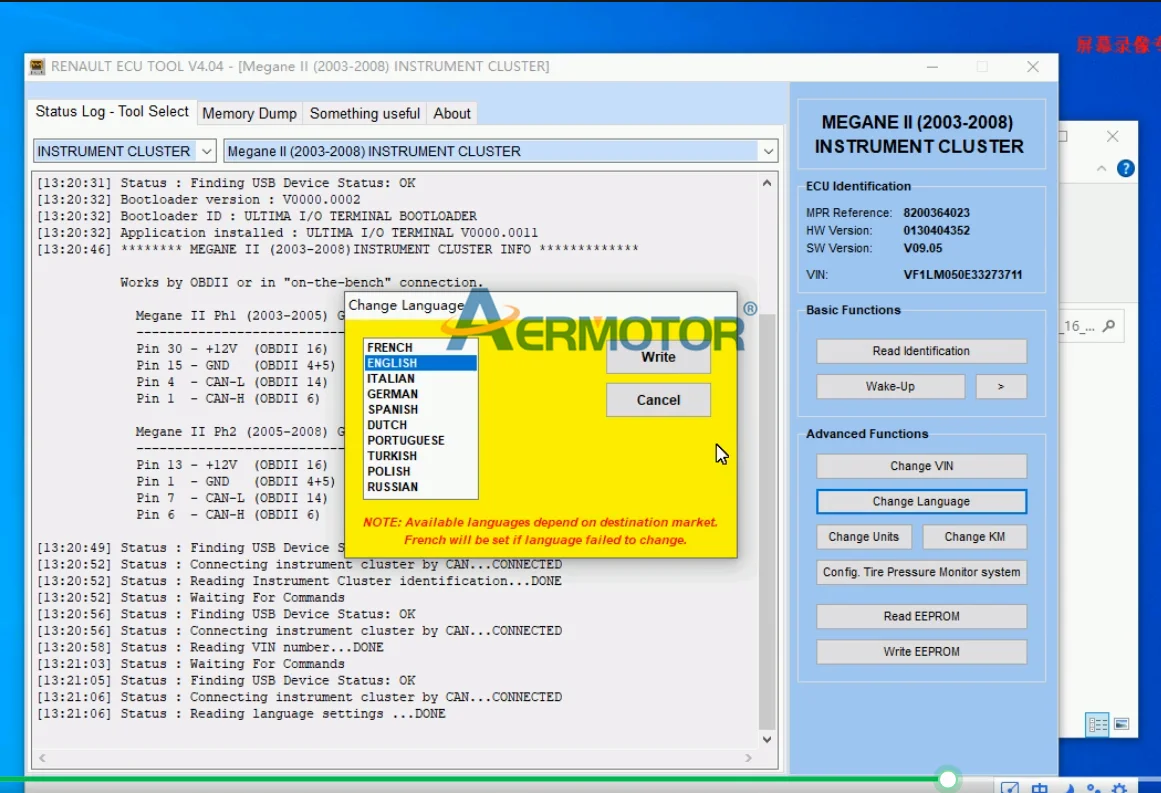Select TURKISH in the language list
1161x793 pixels.
pos(421,456)
